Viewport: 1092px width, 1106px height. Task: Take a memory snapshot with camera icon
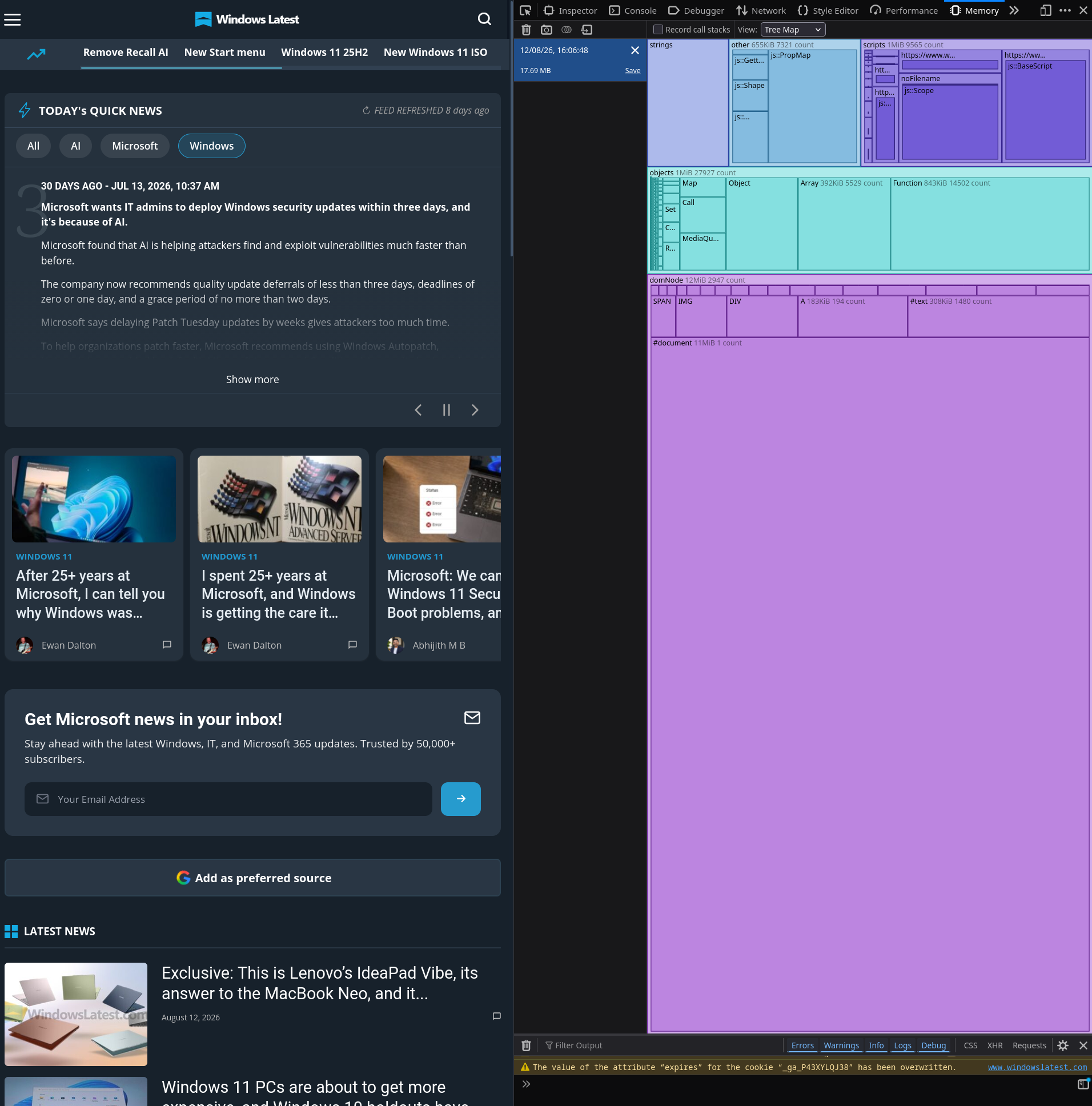tap(547, 30)
